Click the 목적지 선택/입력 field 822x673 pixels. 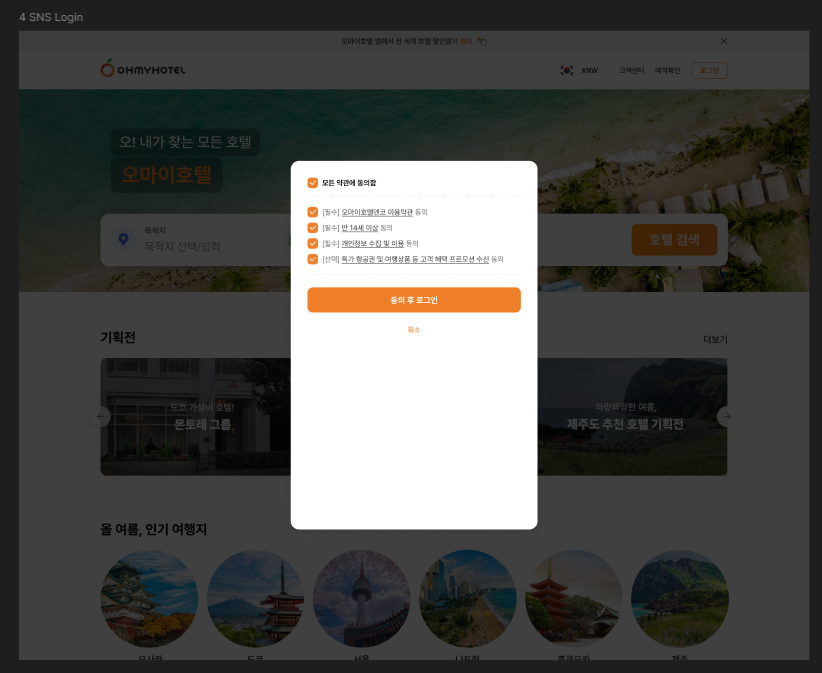[x=182, y=246]
